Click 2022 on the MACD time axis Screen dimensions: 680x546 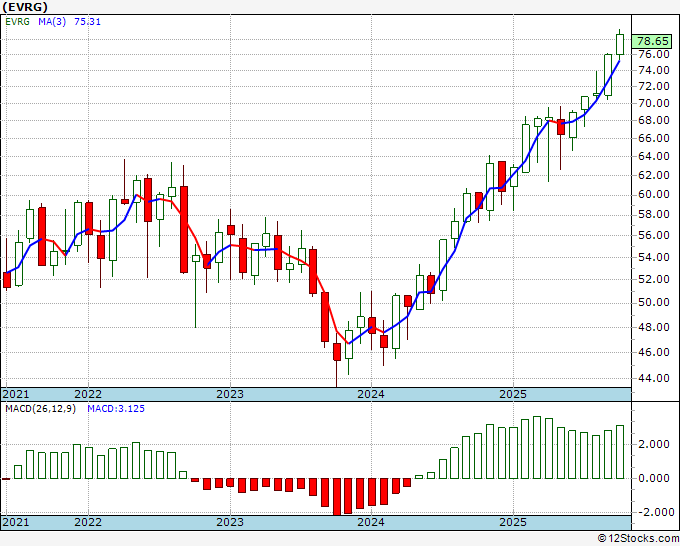click(x=88, y=522)
